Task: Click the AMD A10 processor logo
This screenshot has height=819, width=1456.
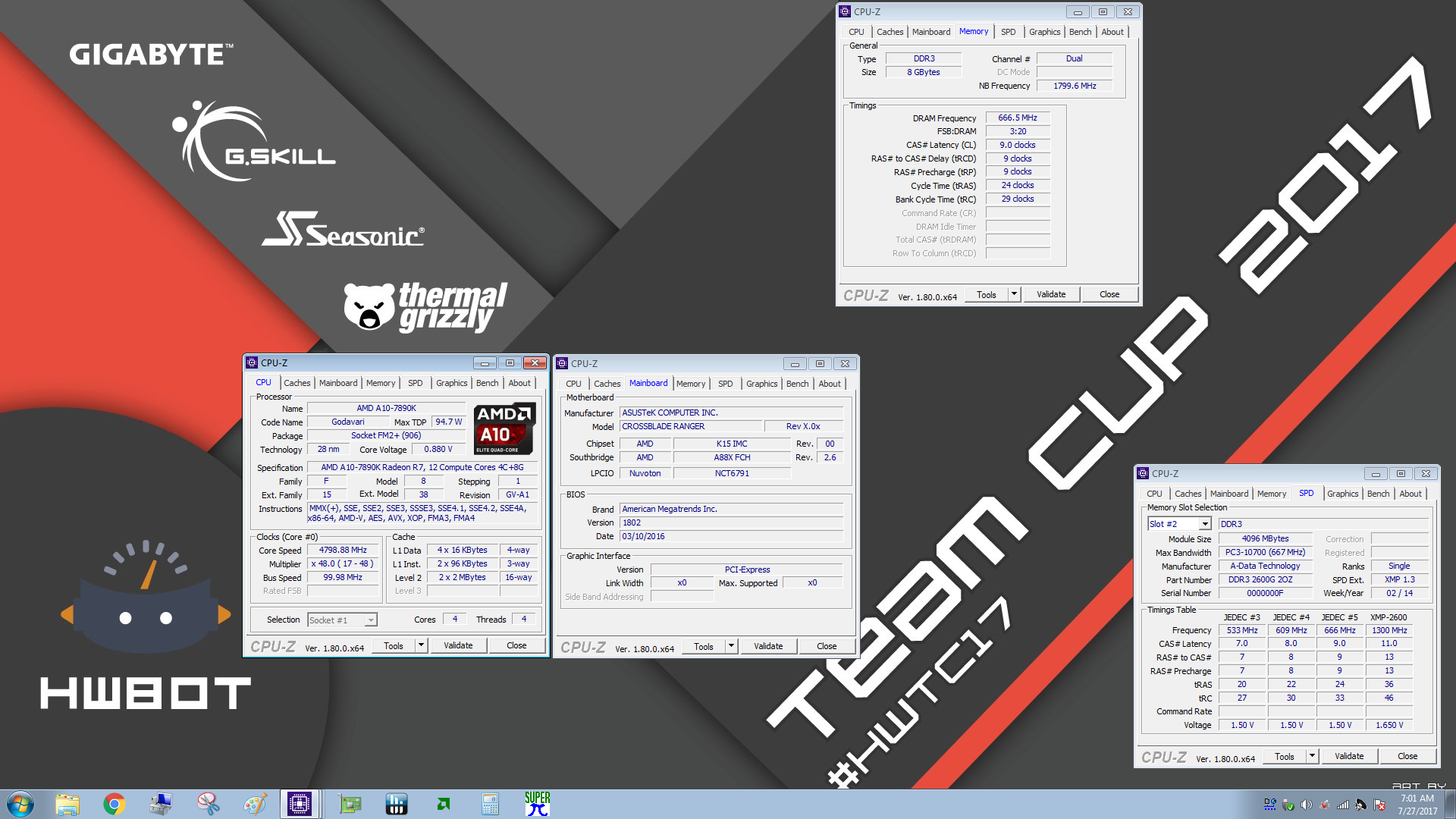Action: (504, 428)
